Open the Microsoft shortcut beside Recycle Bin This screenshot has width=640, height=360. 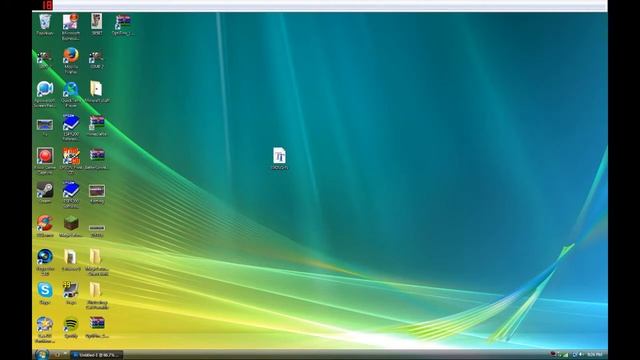[x=71, y=27]
